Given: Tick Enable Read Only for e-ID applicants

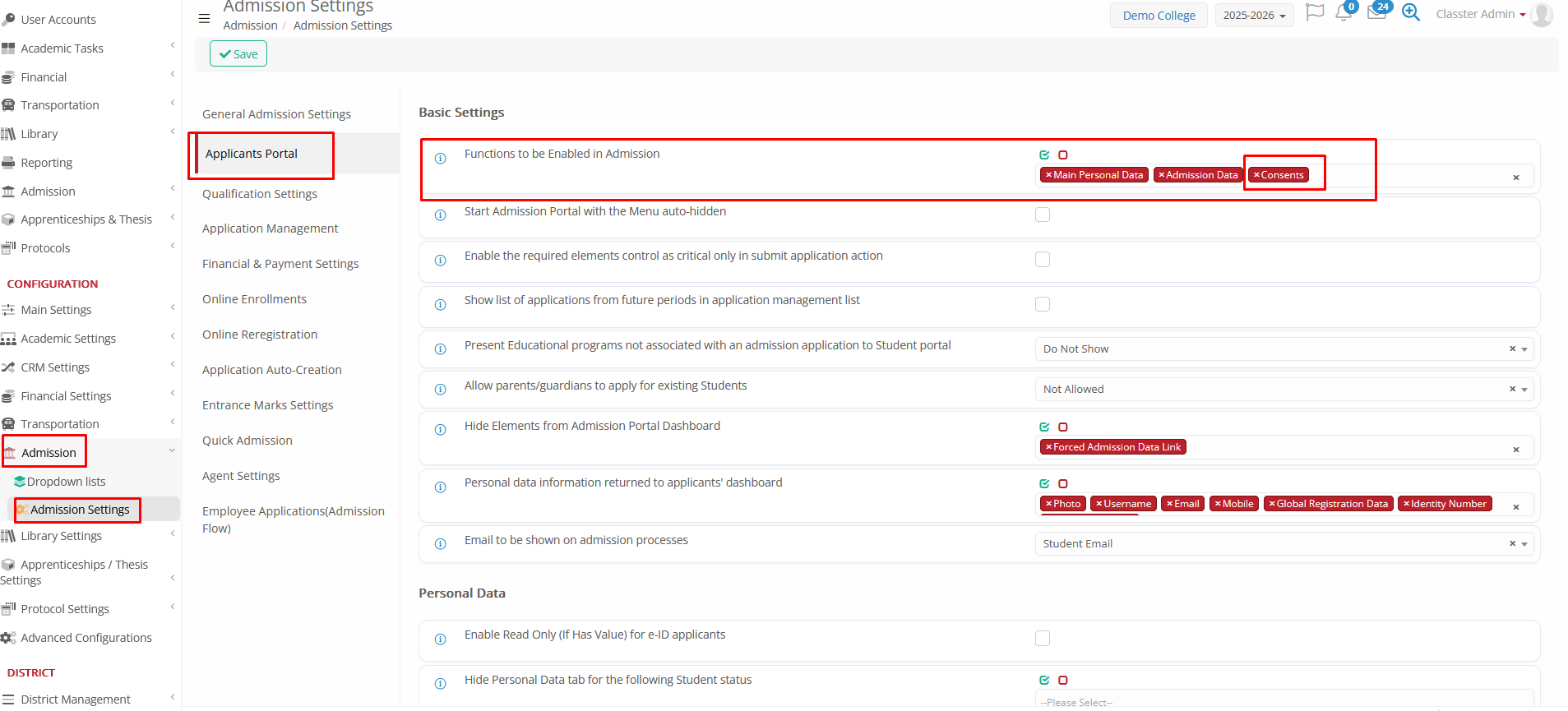Looking at the screenshot, I should pos(1043,639).
